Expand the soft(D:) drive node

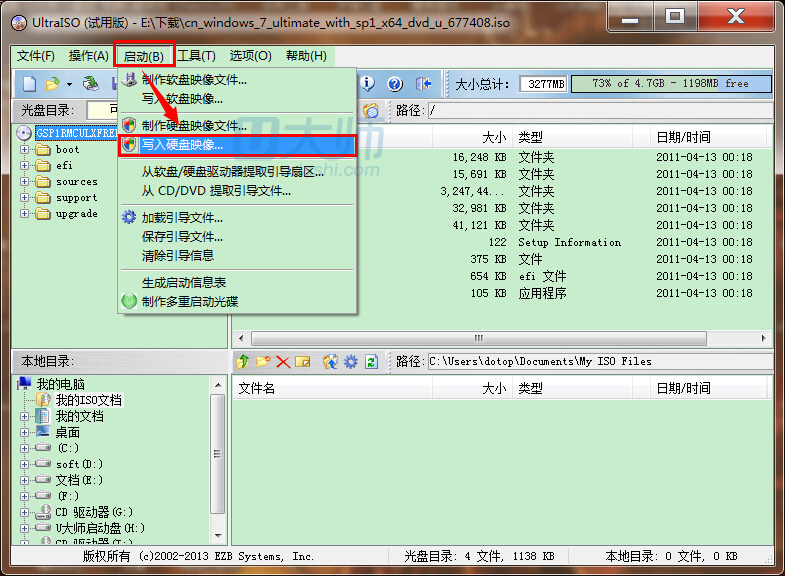coord(24,464)
